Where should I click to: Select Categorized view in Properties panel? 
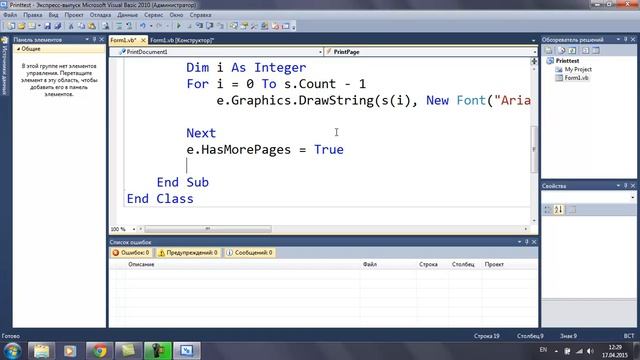pyautogui.click(x=548, y=210)
